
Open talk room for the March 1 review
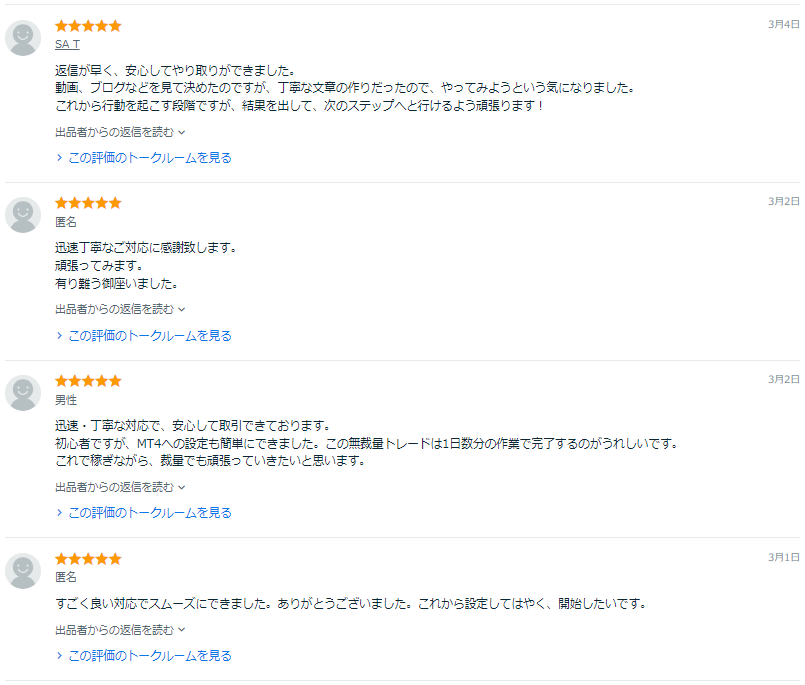[x=149, y=656]
